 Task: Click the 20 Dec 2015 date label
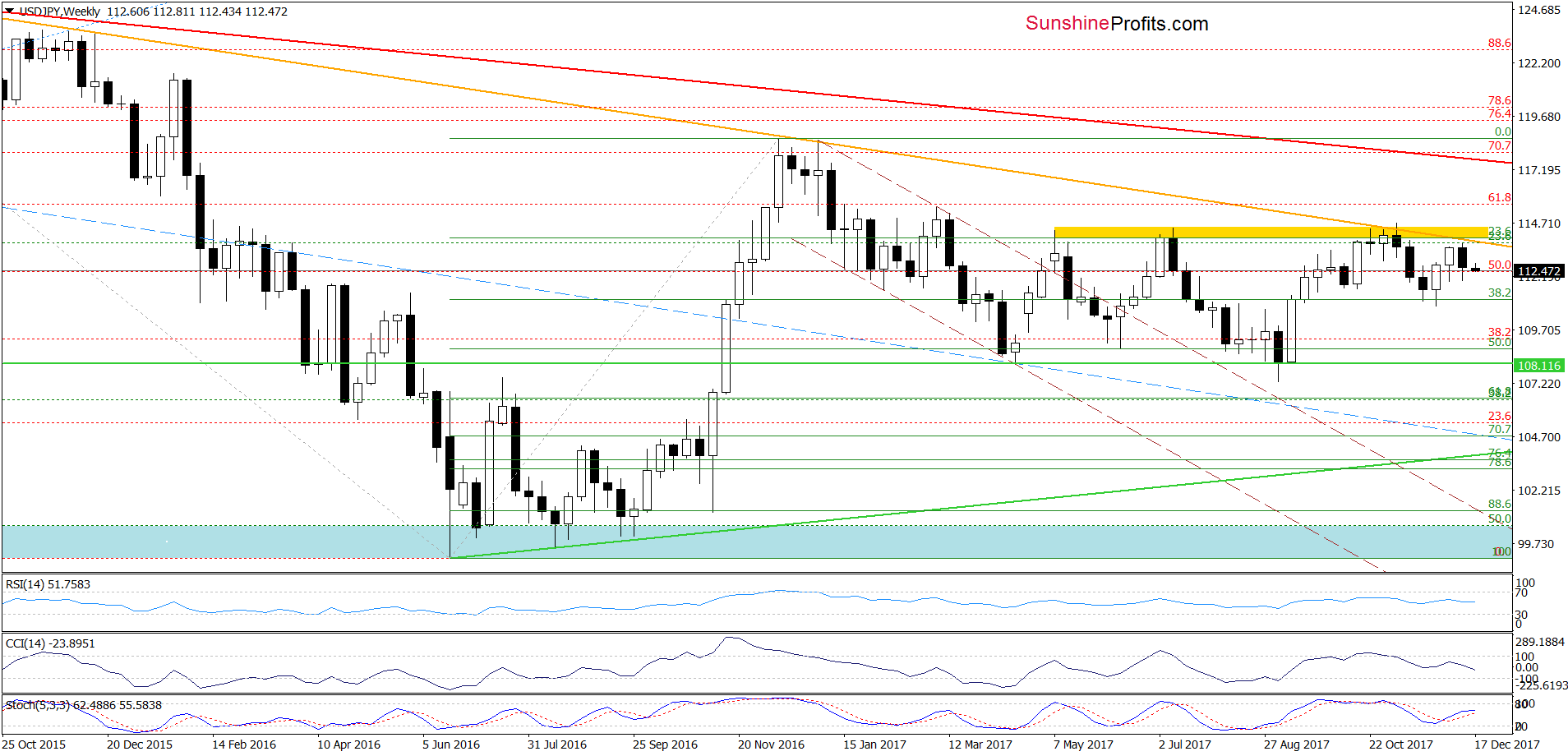(x=140, y=744)
